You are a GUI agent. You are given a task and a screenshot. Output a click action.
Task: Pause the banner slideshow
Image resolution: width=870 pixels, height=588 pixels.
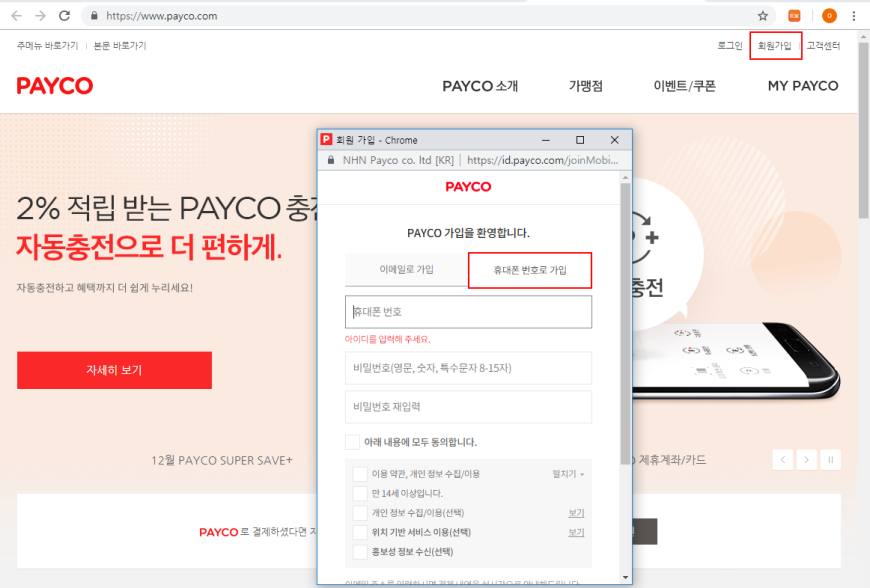pos(831,459)
